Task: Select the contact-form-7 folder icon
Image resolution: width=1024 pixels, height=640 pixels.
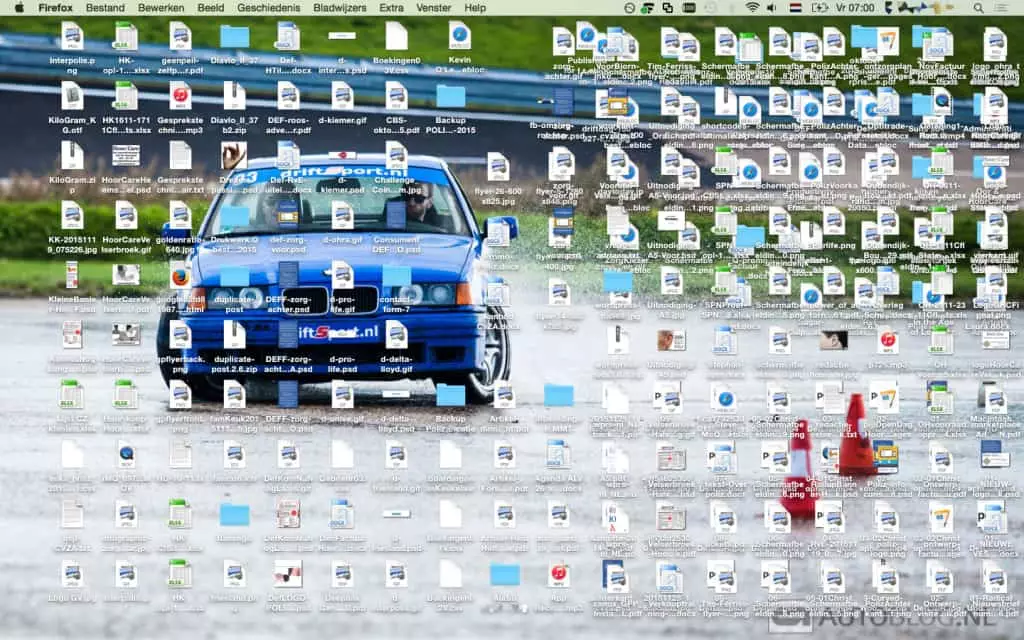Action: (x=396, y=276)
